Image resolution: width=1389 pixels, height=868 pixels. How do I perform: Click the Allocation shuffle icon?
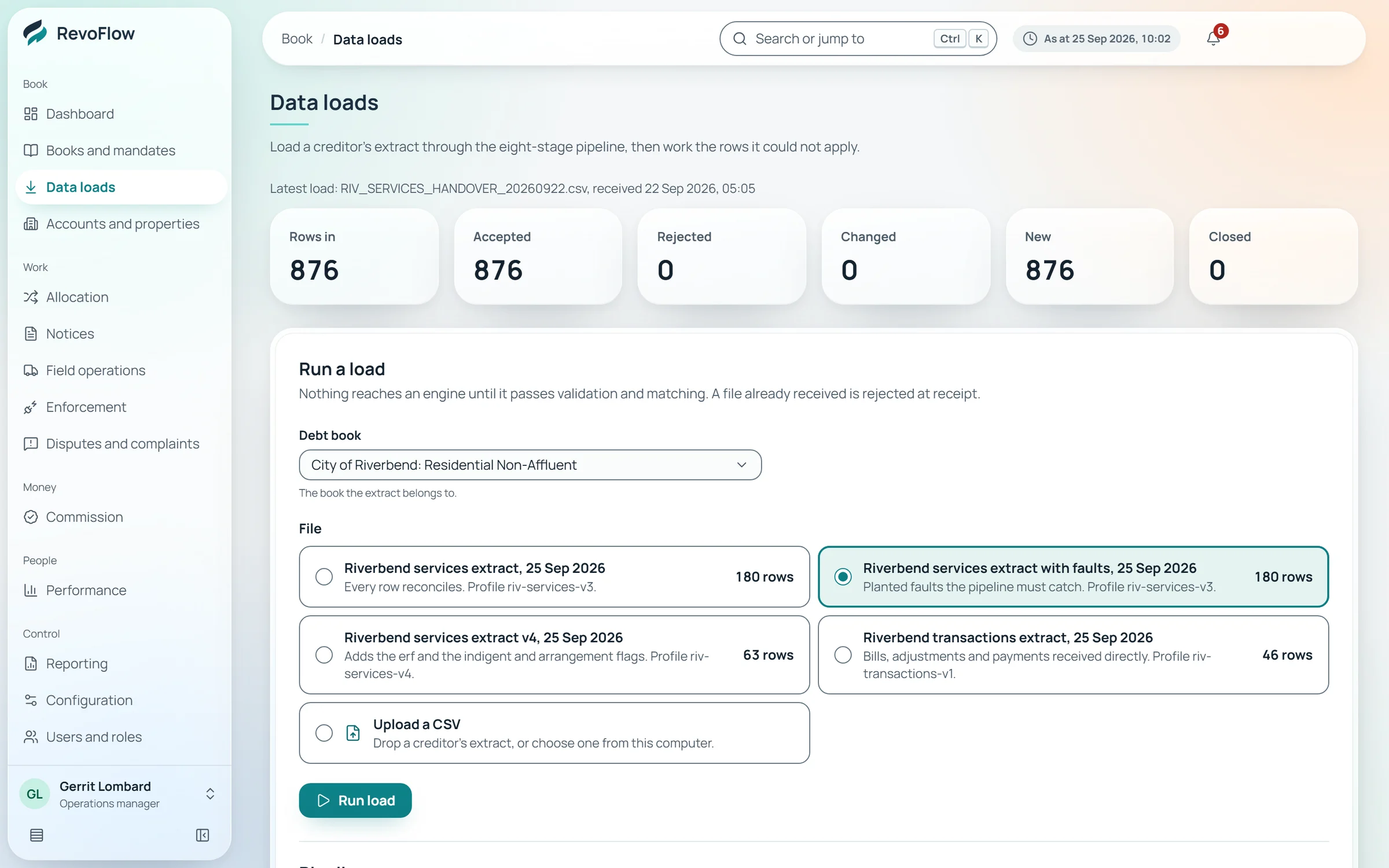point(31,297)
